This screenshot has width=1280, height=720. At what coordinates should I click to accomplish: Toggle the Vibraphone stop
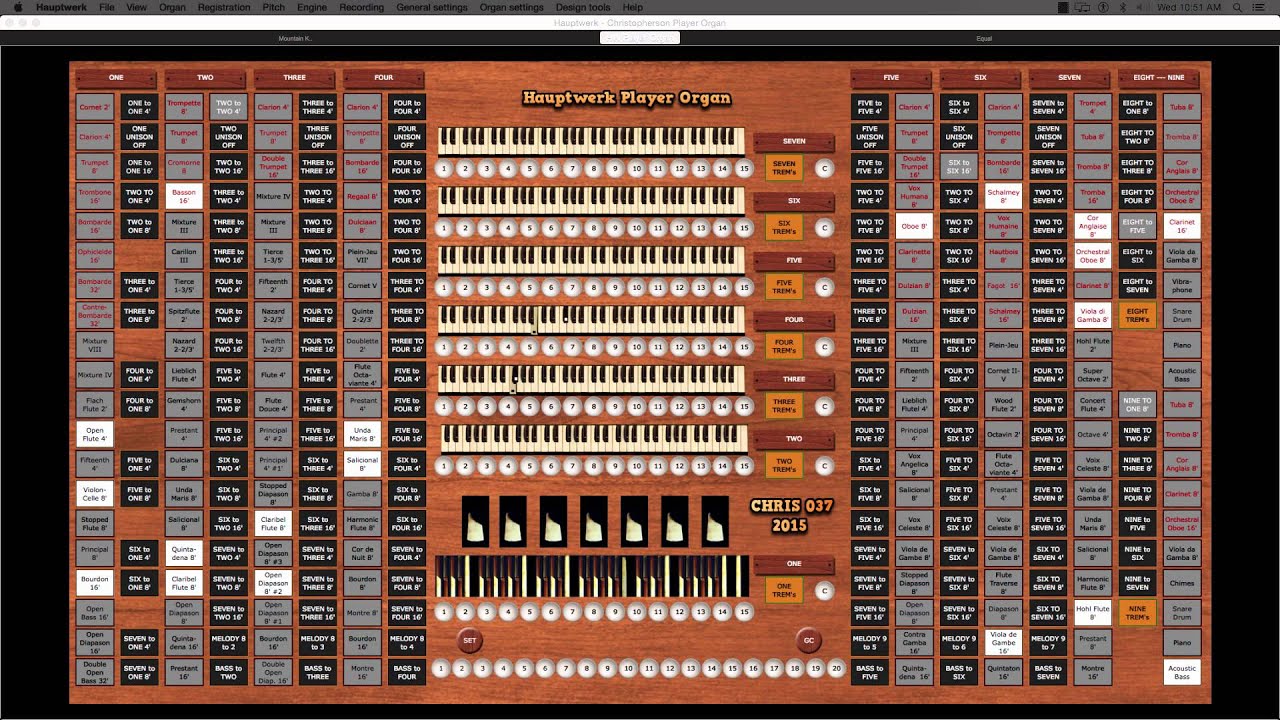click(x=1182, y=285)
